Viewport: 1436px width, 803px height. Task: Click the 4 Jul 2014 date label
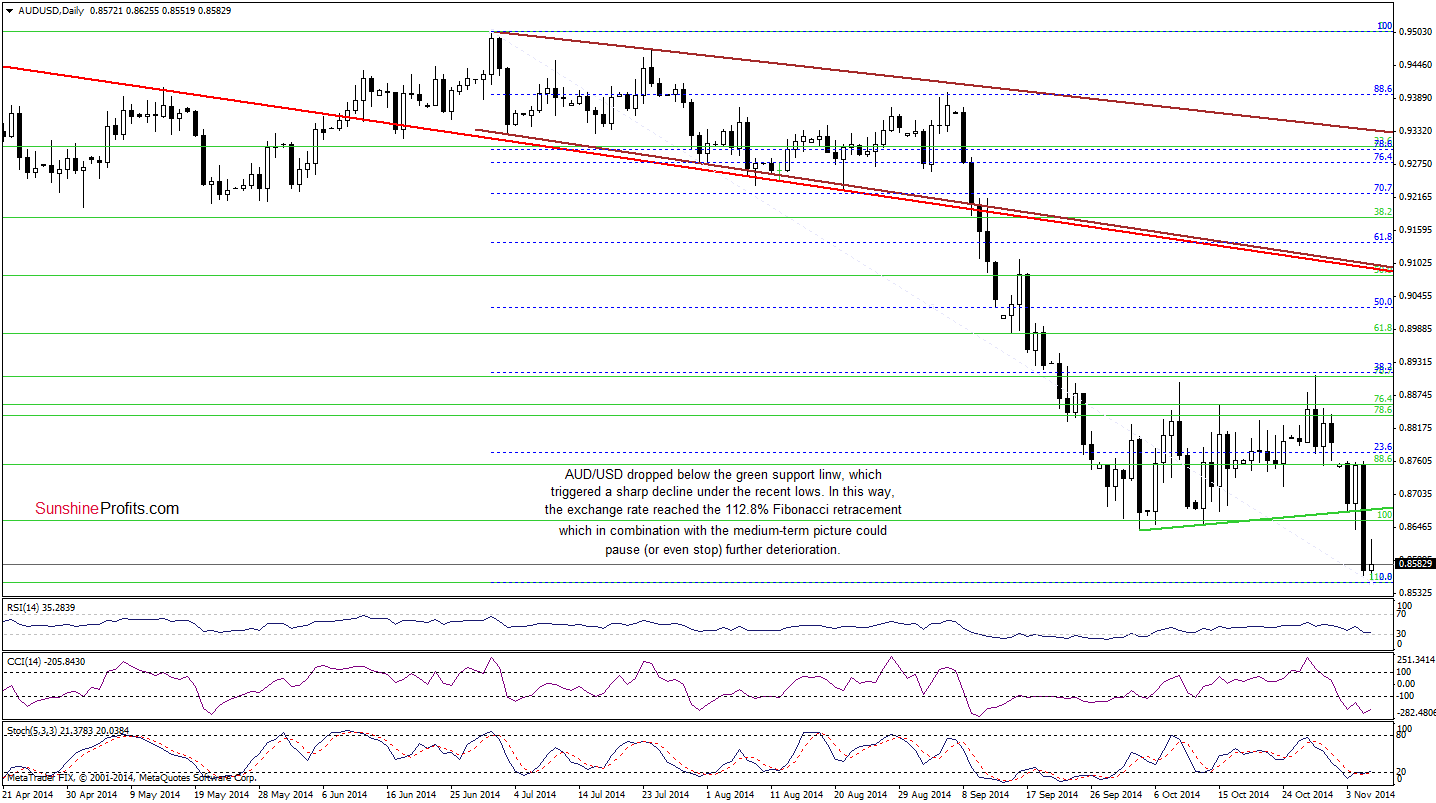[x=535, y=794]
